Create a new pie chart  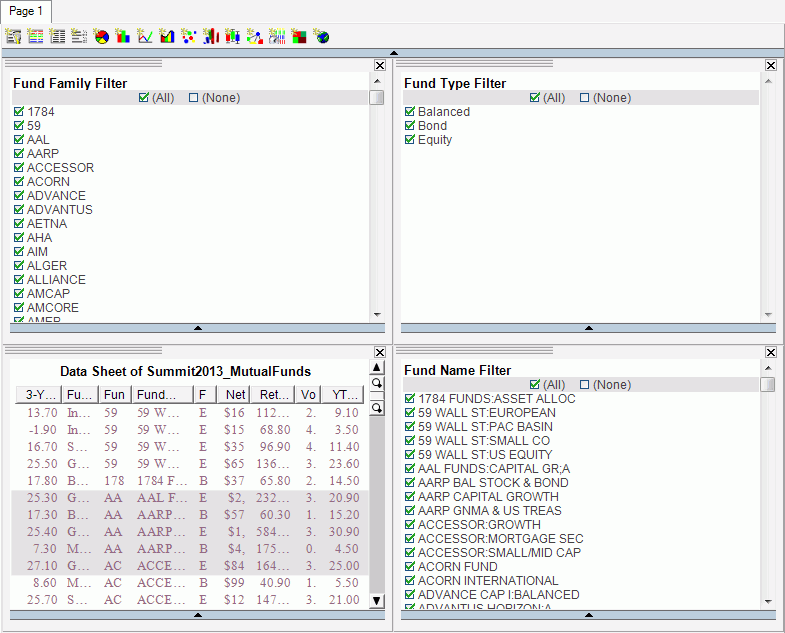coord(101,37)
